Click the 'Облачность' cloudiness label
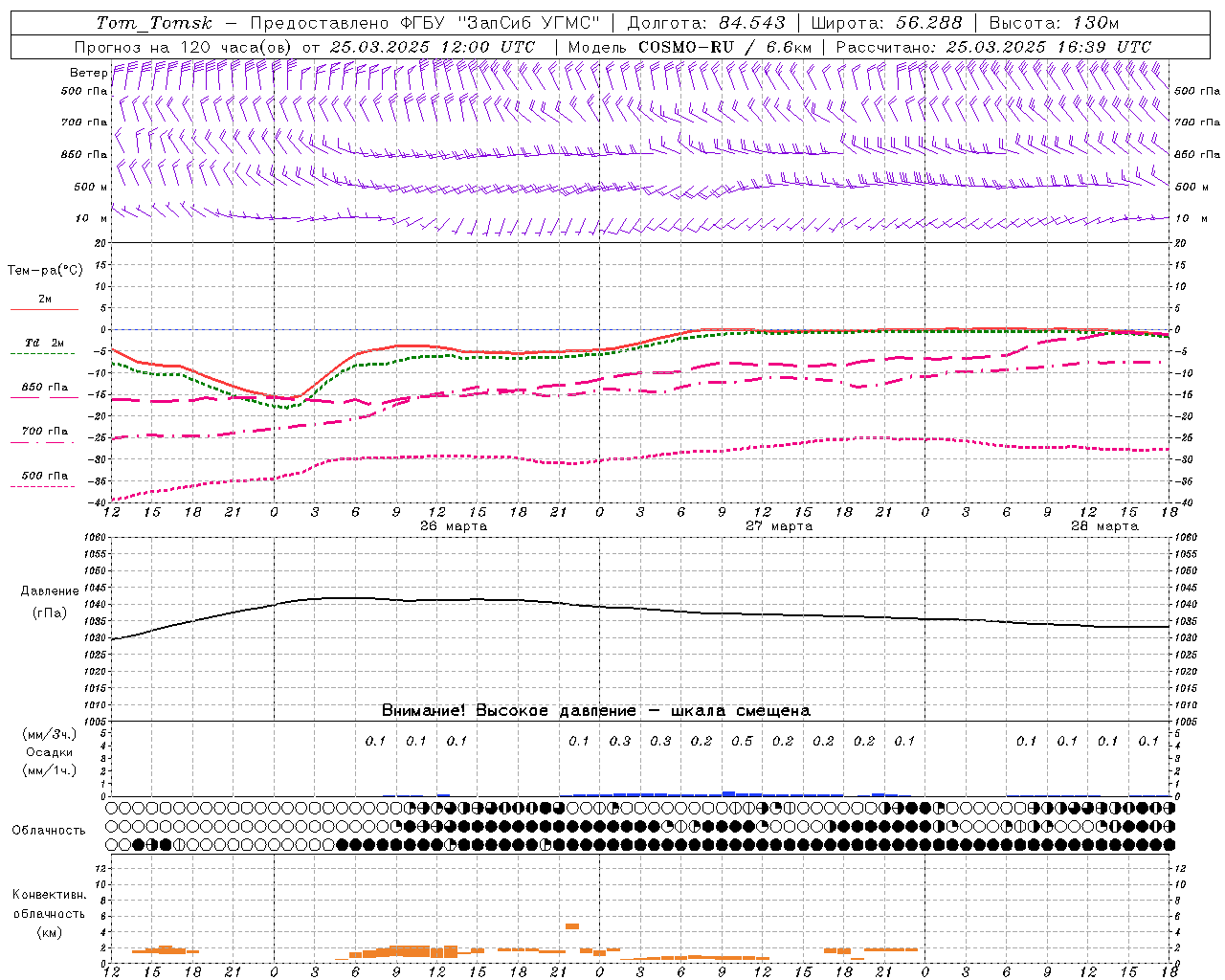The width and height of the screenshot is (1225, 980). (49, 831)
